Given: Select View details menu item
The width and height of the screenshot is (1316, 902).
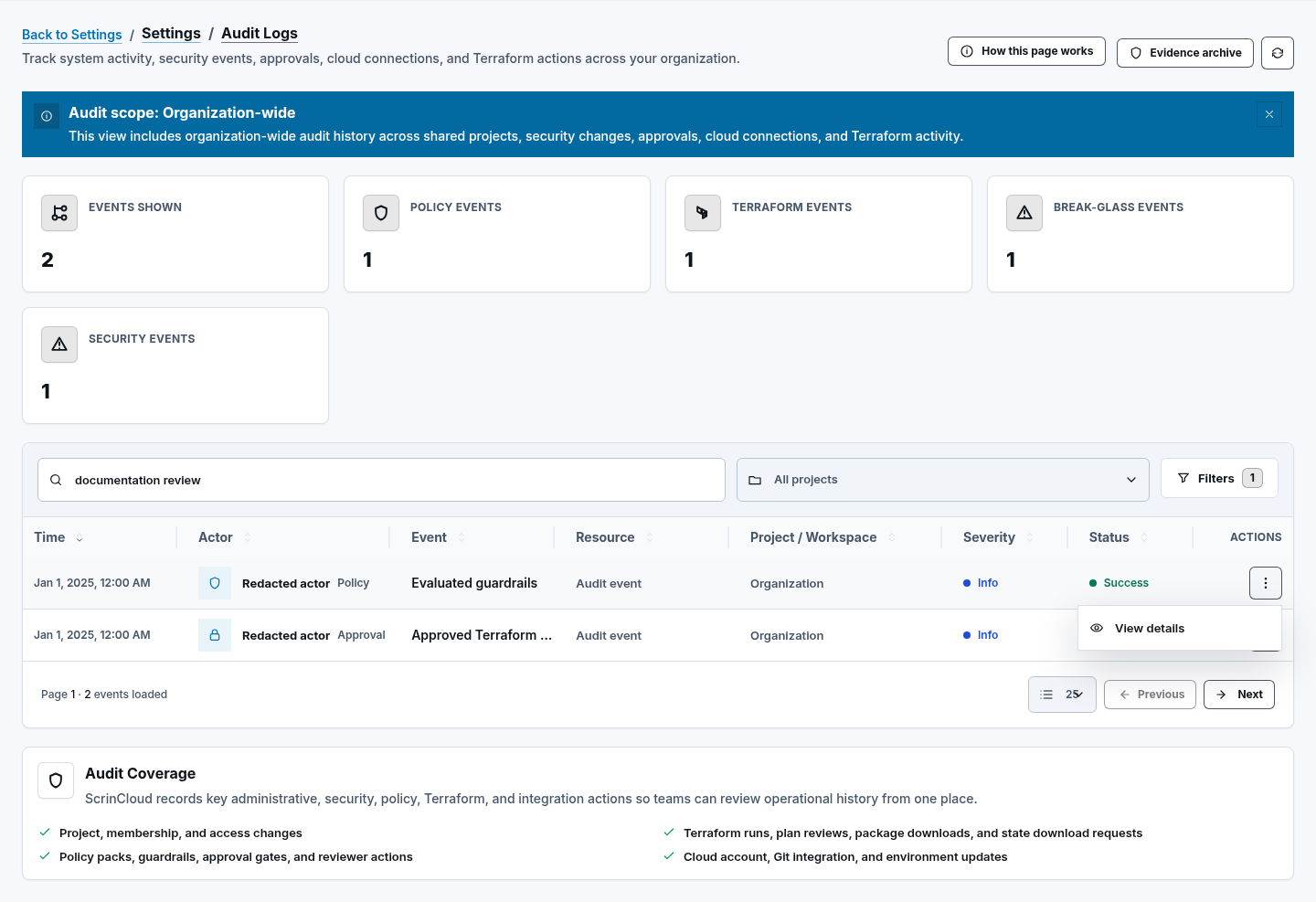Looking at the screenshot, I should [x=1180, y=628].
